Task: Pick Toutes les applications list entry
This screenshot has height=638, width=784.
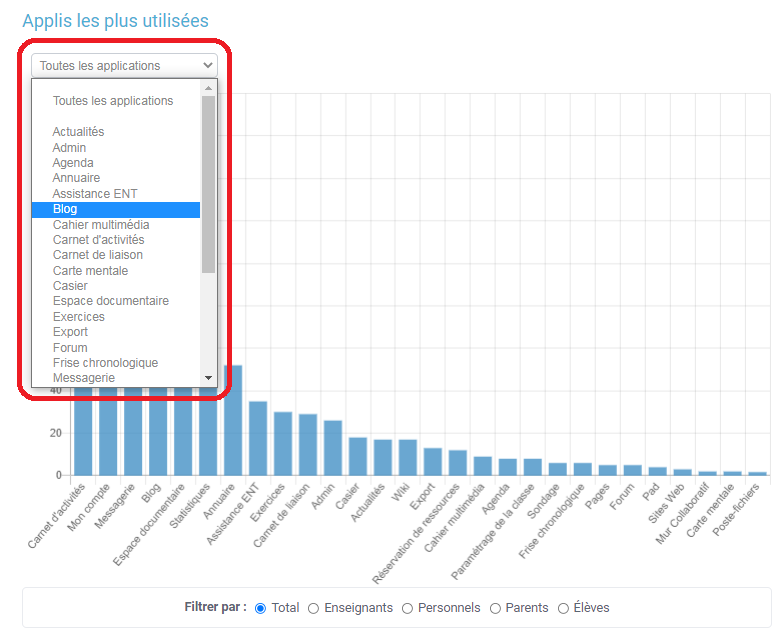Action: click(116, 101)
